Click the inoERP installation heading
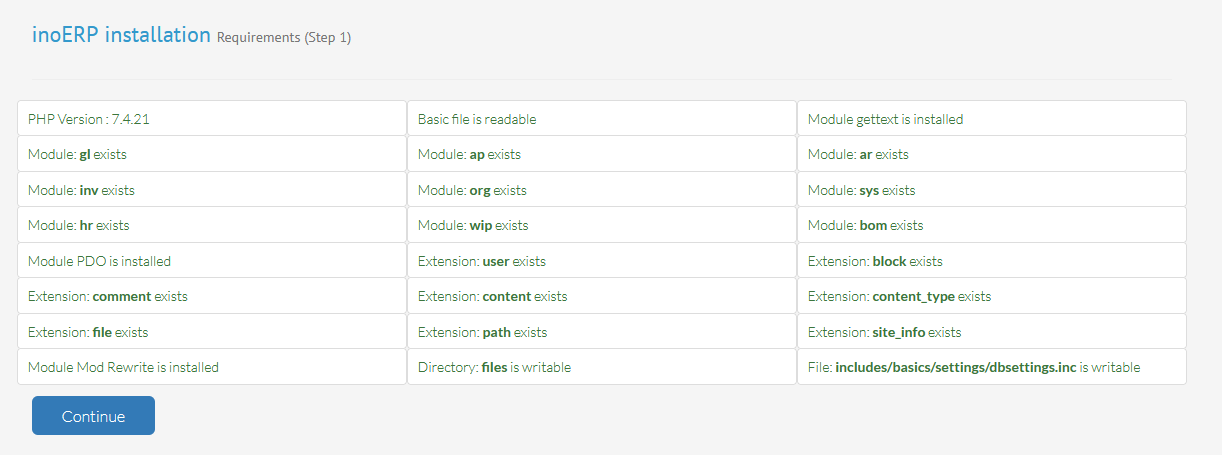 point(121,35)
